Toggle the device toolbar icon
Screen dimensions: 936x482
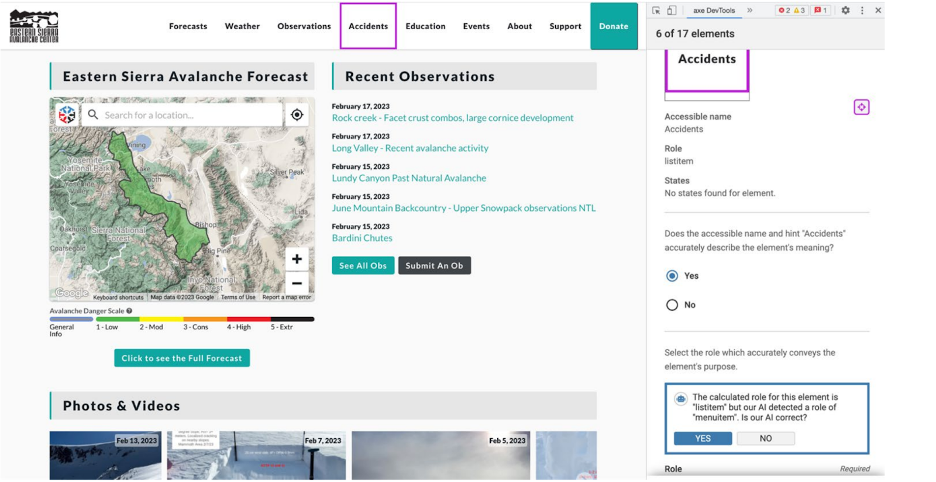[x=671, y=10]
